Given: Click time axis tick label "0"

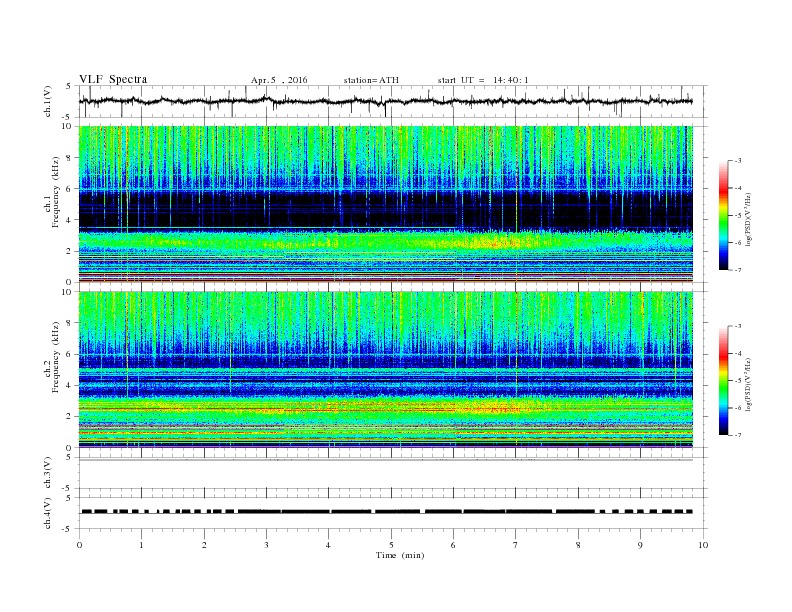Looking at the screenshot, I should click(79, 545).
